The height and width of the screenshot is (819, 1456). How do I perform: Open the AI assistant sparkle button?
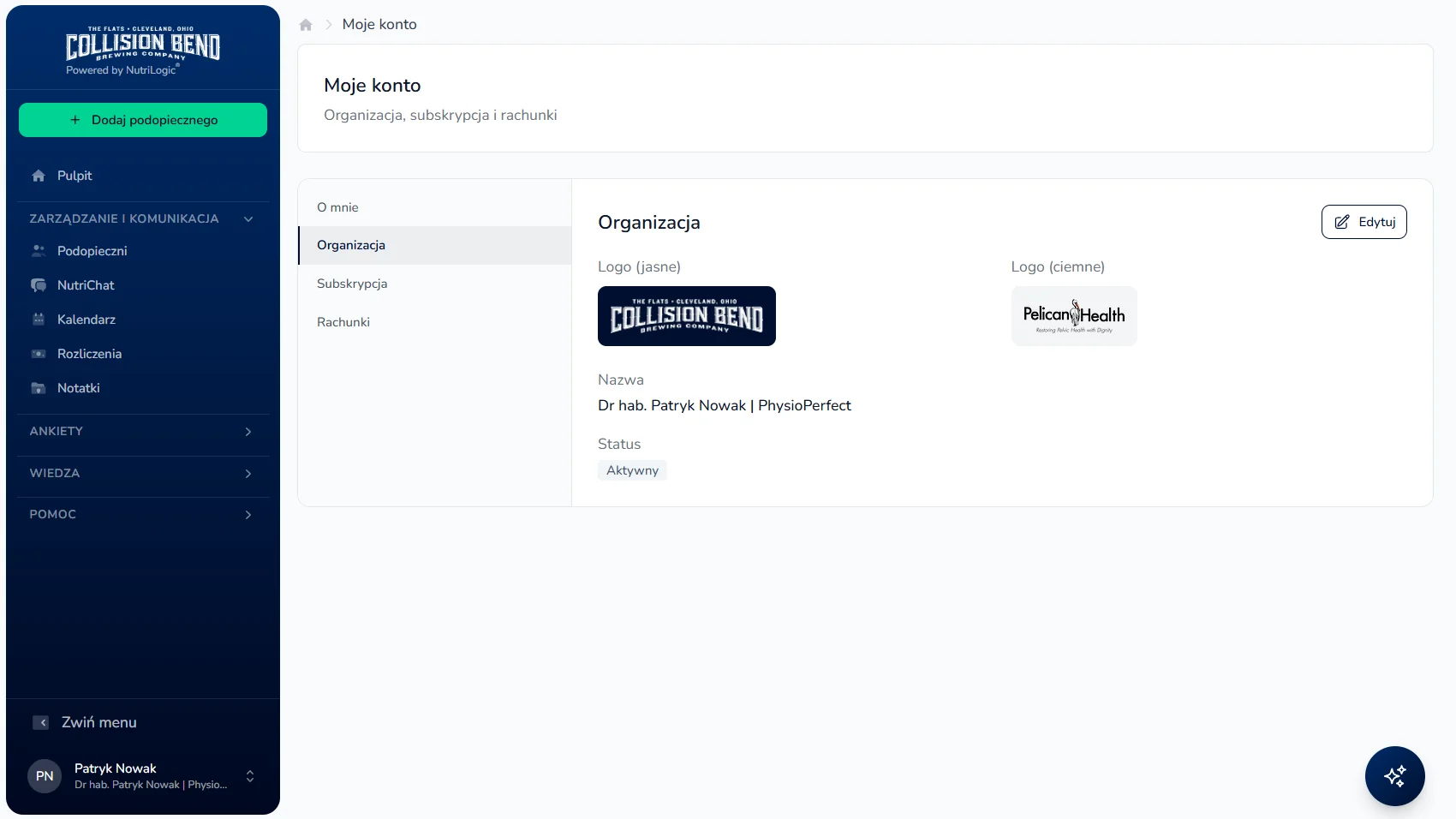click(1394, 776)
